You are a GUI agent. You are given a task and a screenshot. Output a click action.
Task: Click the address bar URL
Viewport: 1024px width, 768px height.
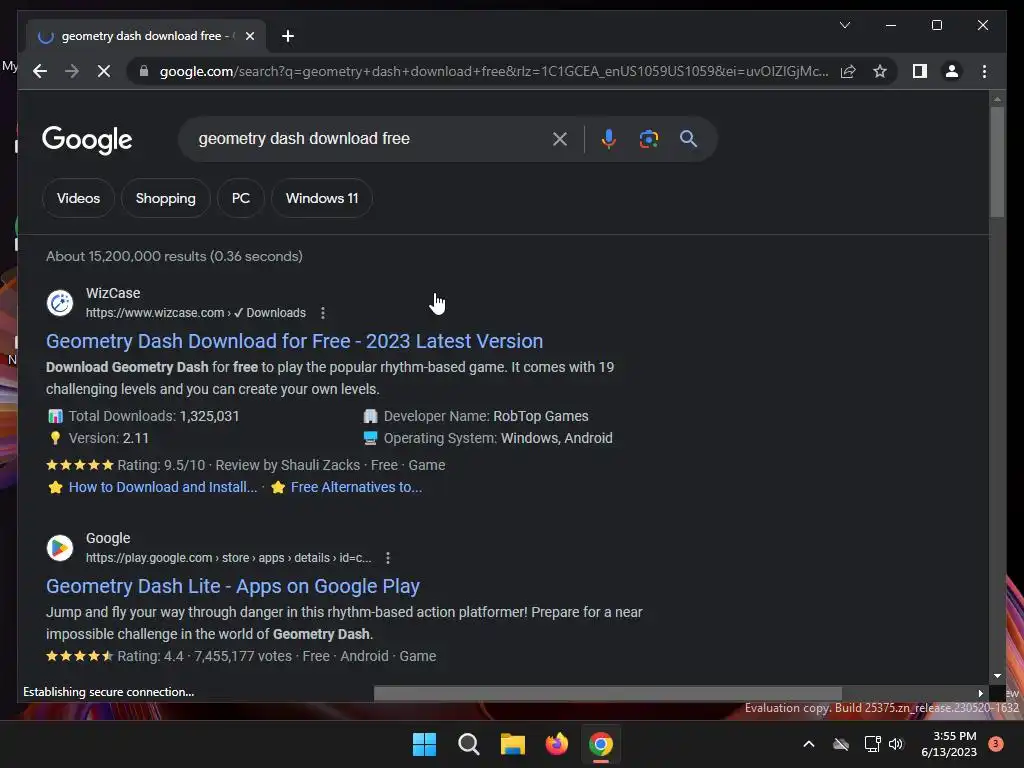494,71
